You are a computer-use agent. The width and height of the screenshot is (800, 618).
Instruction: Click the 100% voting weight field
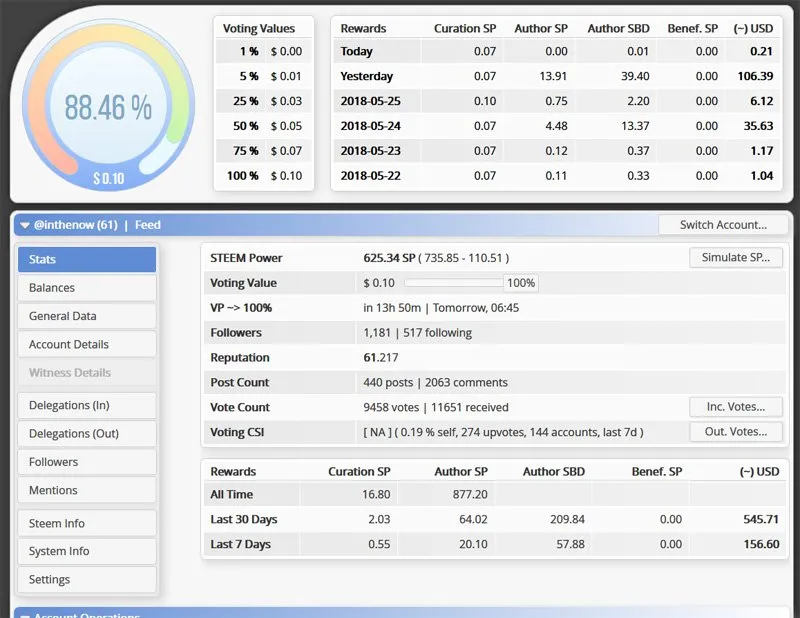(521, 283)
